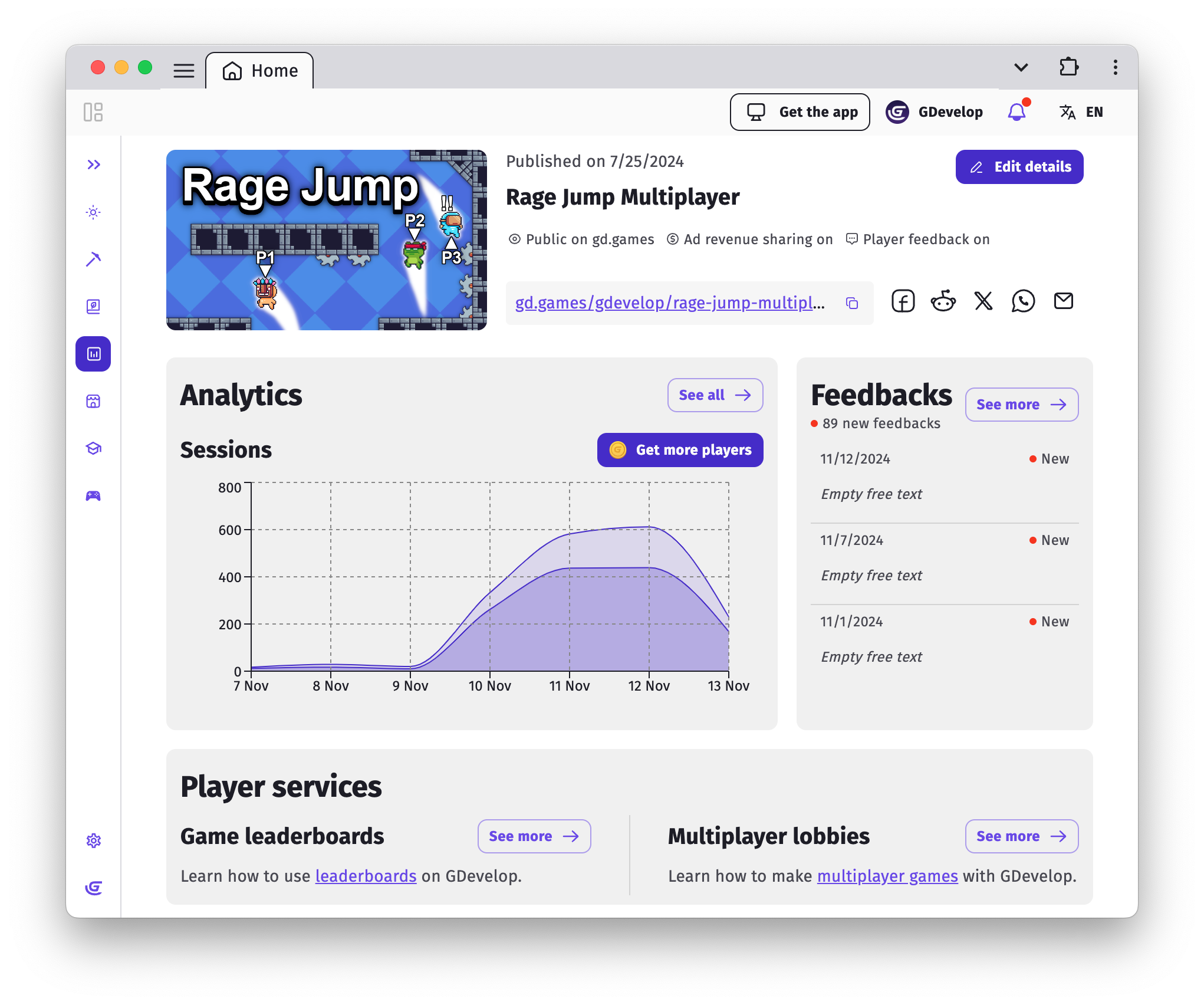Open the sidebar book-with-badge icon
The image size is (1204, 1005).
coord(93,307)
